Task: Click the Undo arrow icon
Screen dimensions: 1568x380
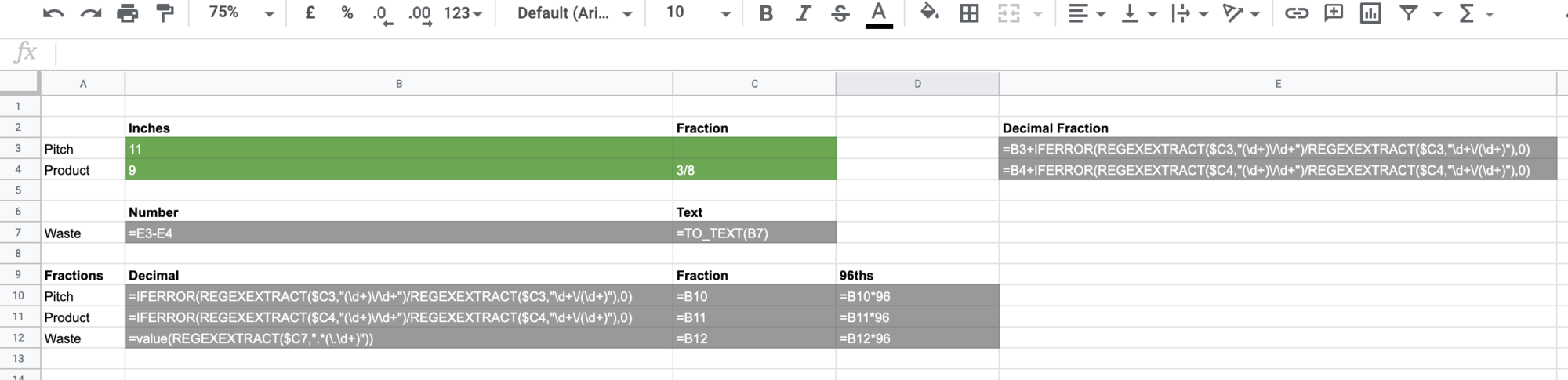Action: click(x=53, y=13)
